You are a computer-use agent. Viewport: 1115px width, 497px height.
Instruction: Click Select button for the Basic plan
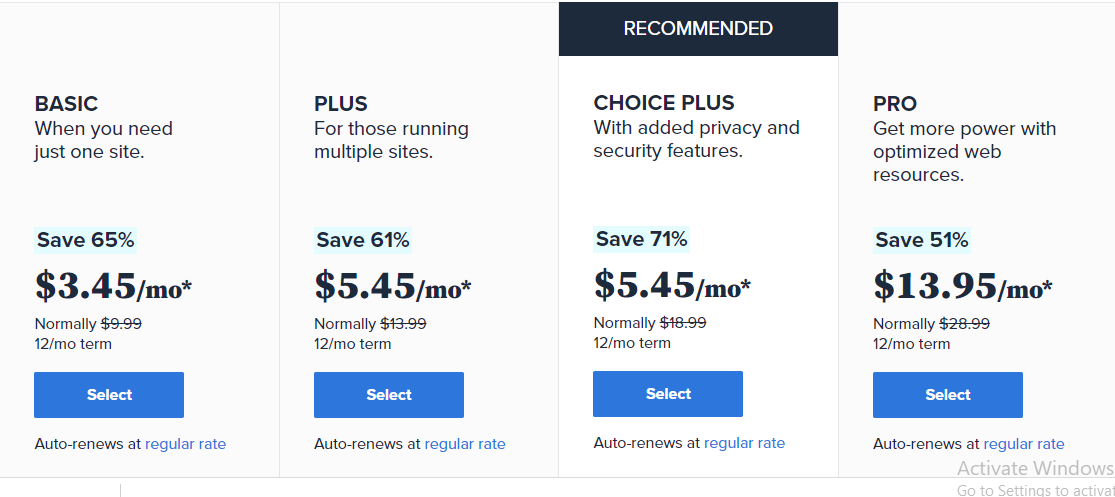pos(109,395)
